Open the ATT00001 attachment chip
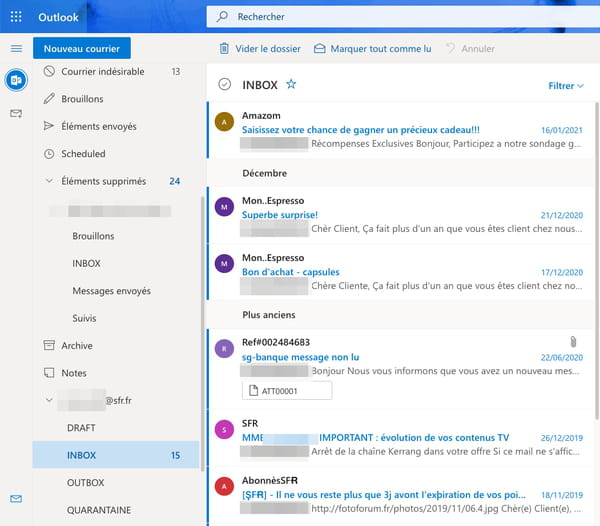Viewport: 600px width, 526px height. [287, 391]
